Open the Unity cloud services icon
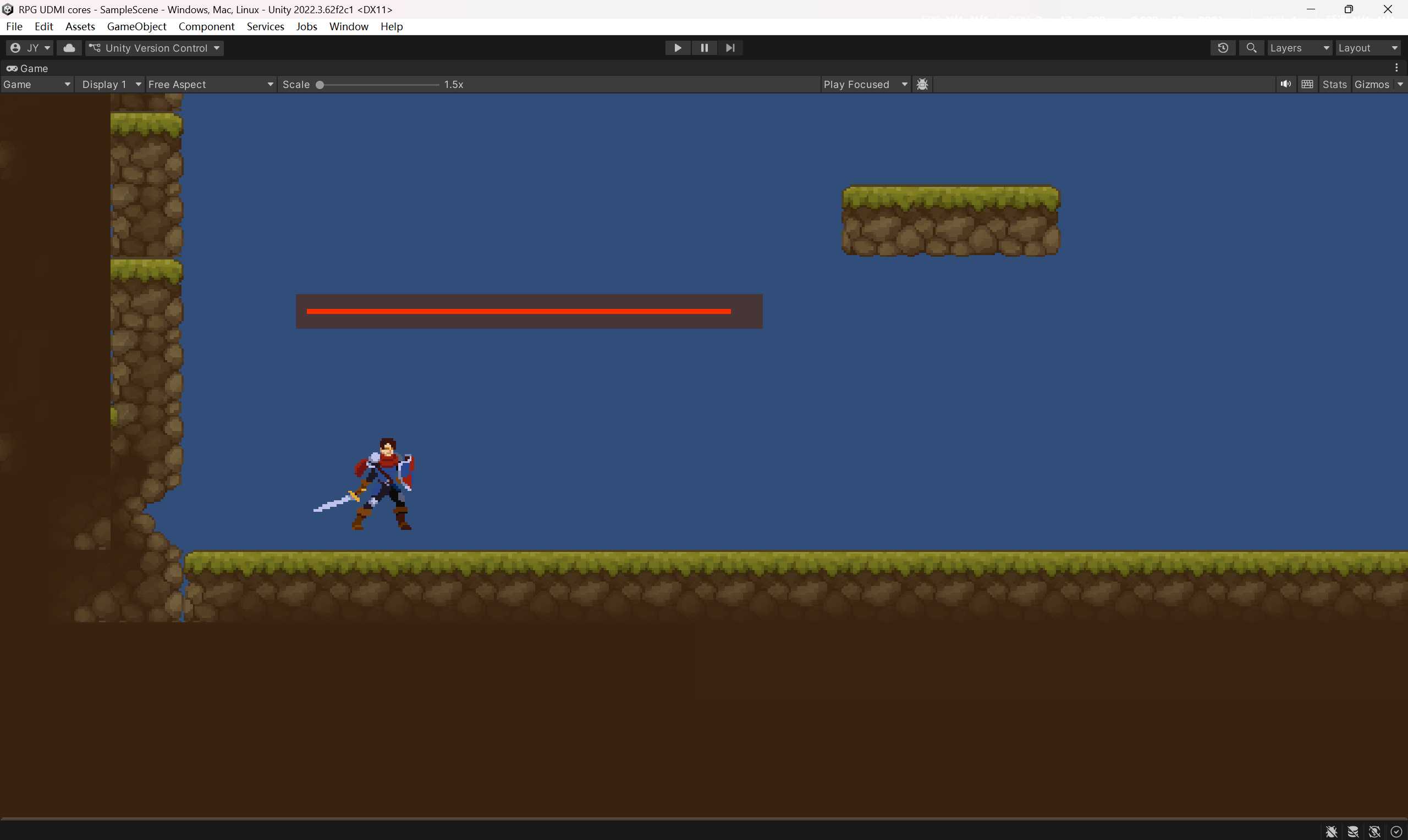This screenshot has height=840, width=1408. (x=69, y=48)
